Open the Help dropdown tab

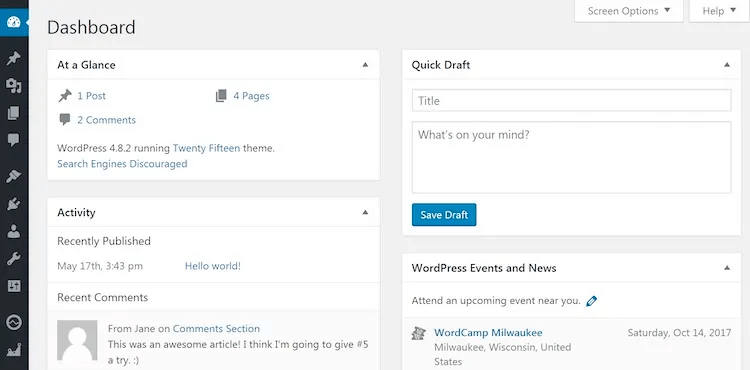point(719,11)
